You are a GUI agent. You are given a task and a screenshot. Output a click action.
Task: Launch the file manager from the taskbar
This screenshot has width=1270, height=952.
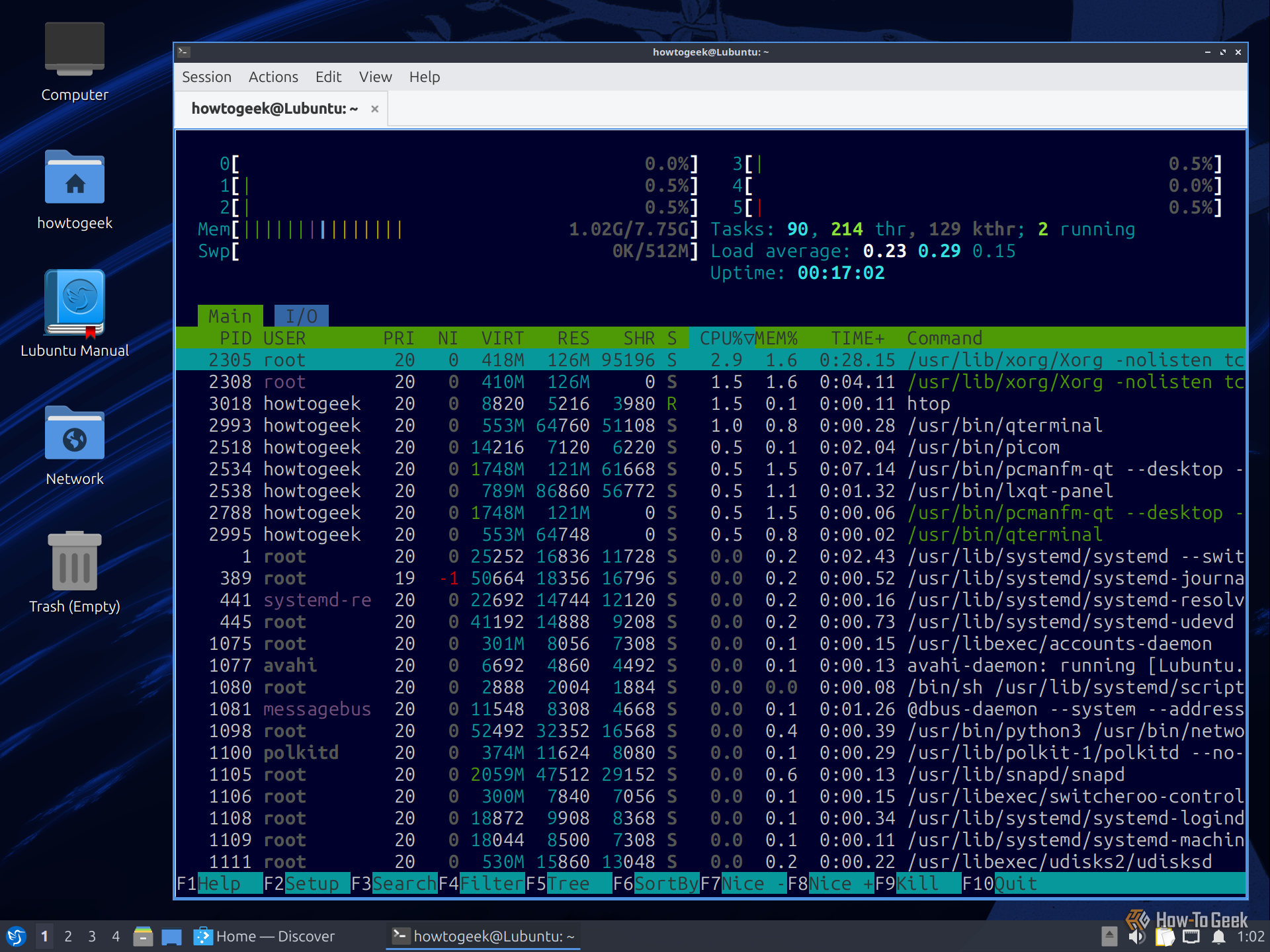pyautogui.click(x=143, y=936)
